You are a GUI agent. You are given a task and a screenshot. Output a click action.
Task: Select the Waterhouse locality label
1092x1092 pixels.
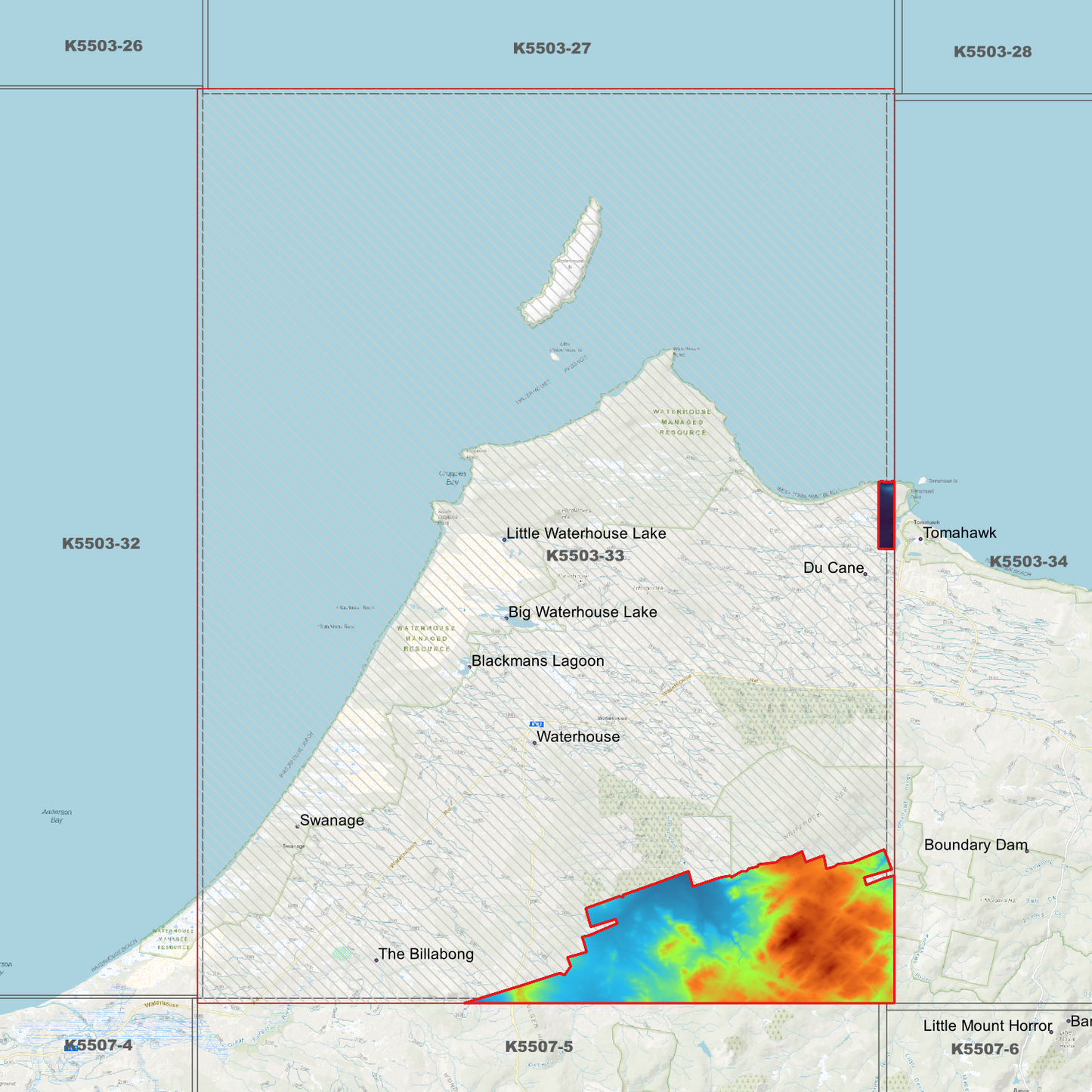(578, 737)
